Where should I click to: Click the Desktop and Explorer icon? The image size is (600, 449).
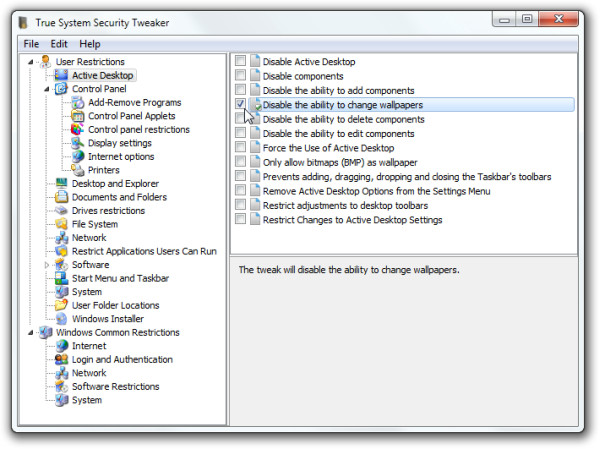[x=61, y=183]
